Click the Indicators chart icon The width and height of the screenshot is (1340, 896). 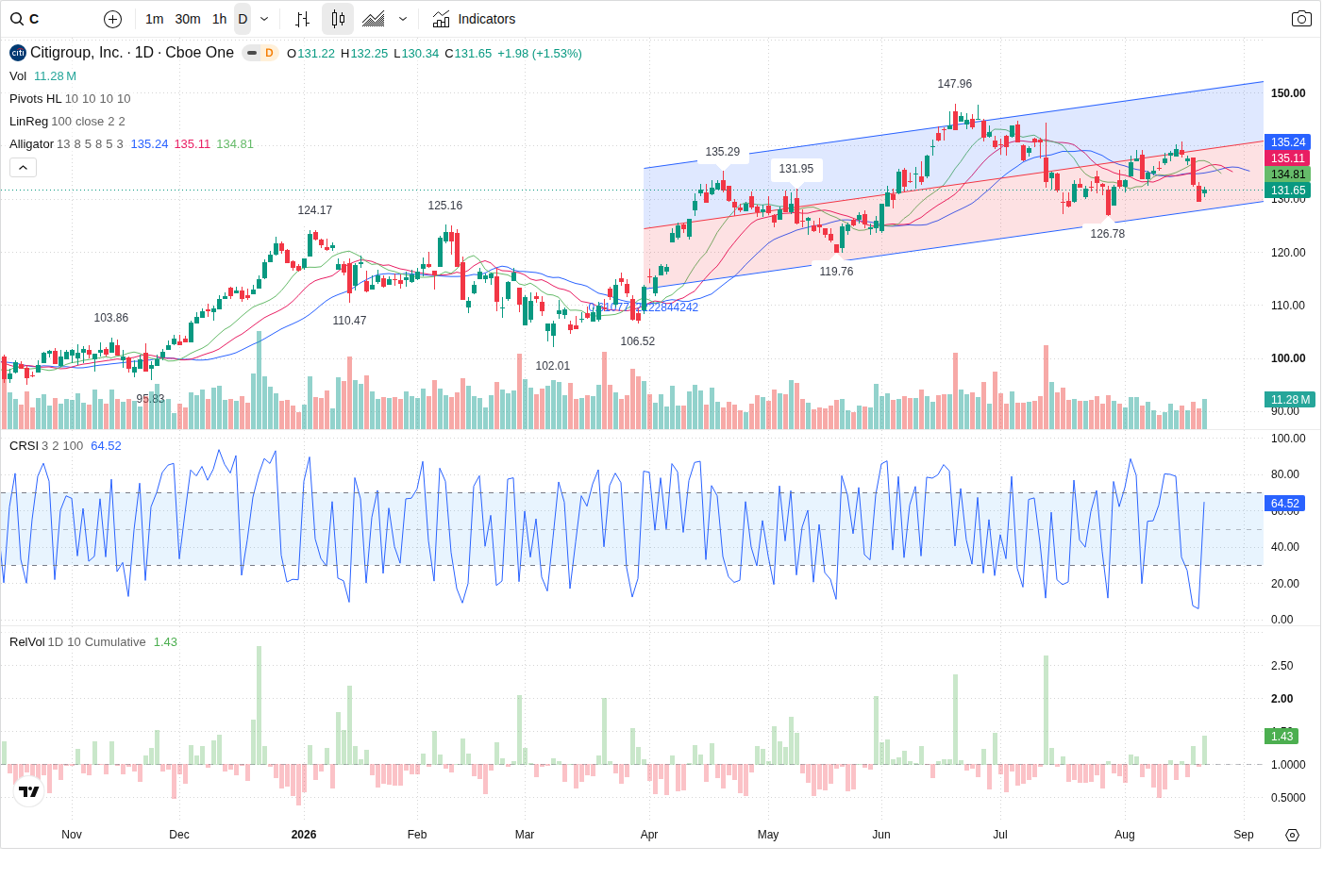[x=441, y=19]
